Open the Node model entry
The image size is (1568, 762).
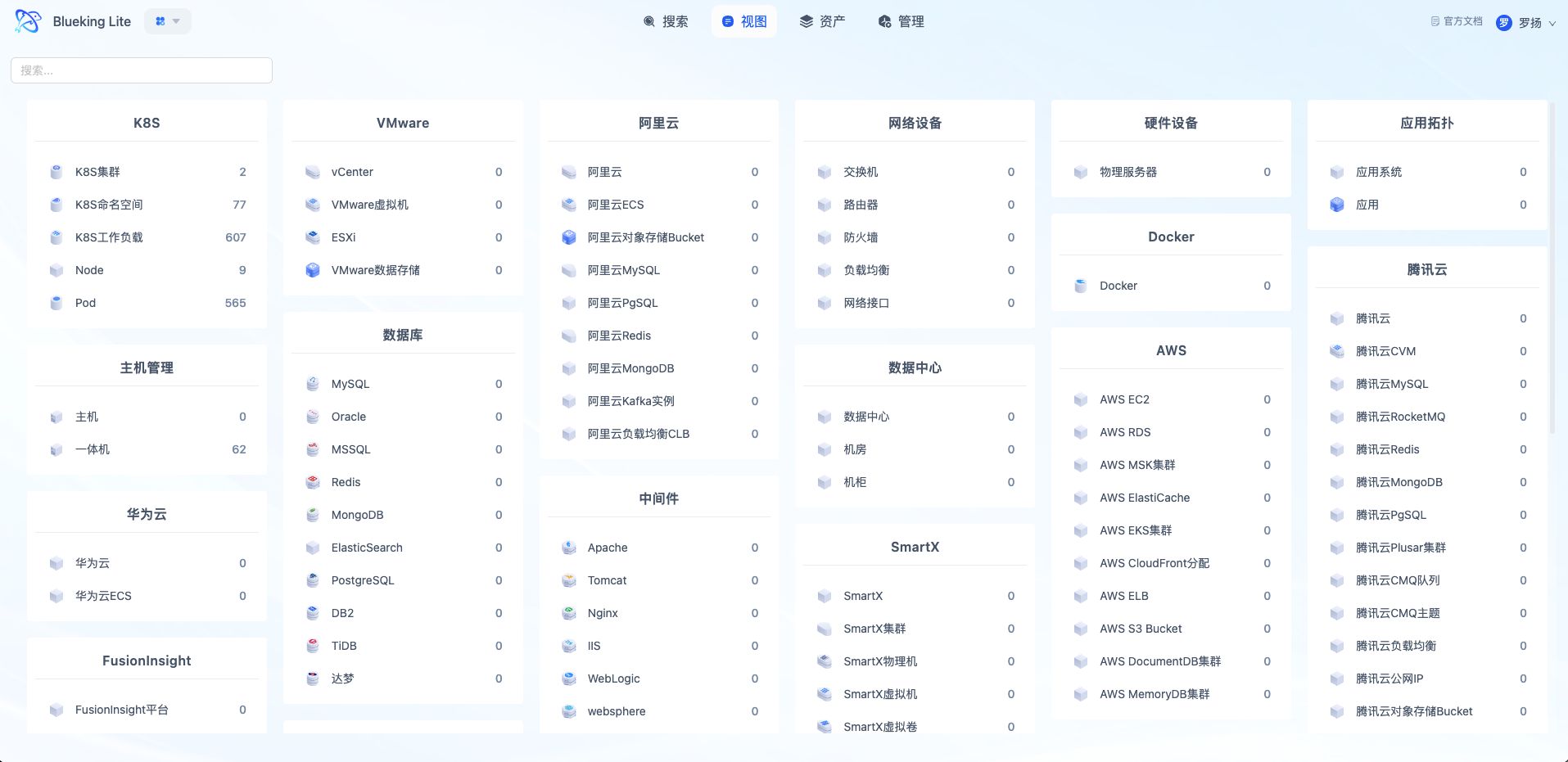(x=147, y=270)
